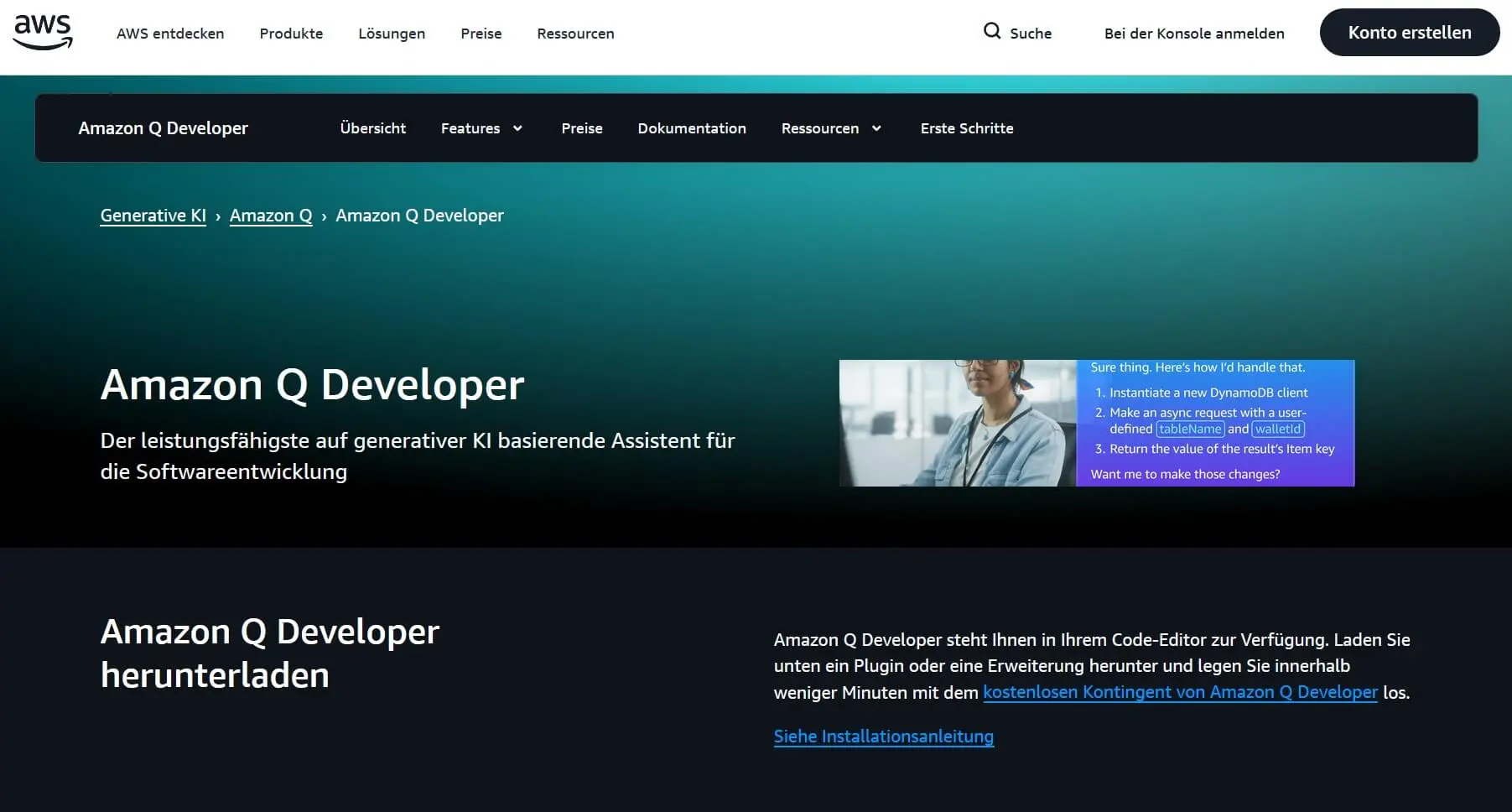Click the Amazon Q Developer navbar title
This screenshot has width=1512, height=812.
point(163,128)
